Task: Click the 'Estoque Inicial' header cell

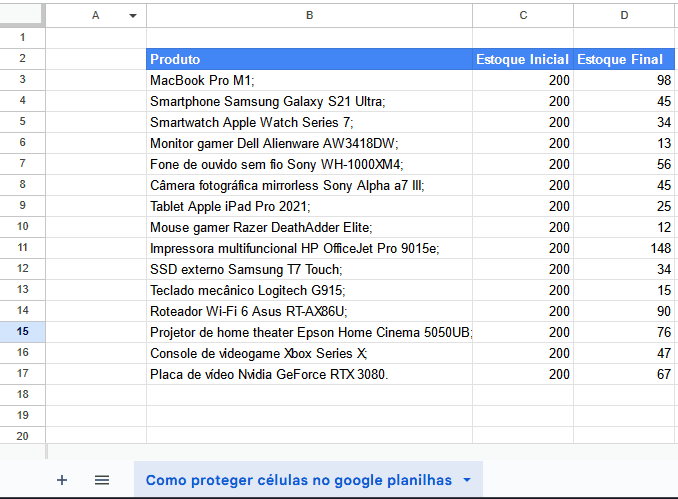Action: click(x=523, y=59)
